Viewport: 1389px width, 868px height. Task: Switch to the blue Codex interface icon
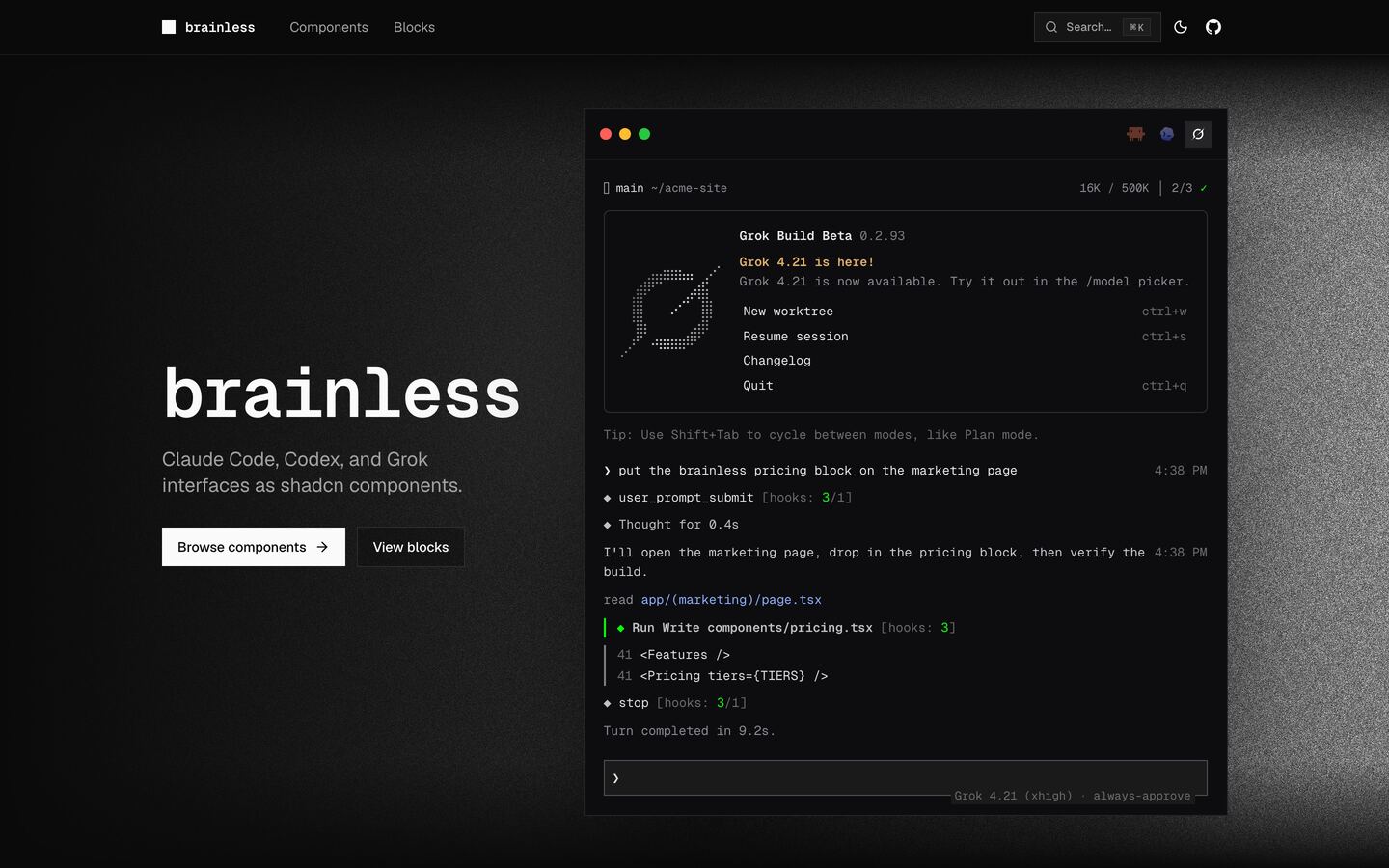[1167, 134]
